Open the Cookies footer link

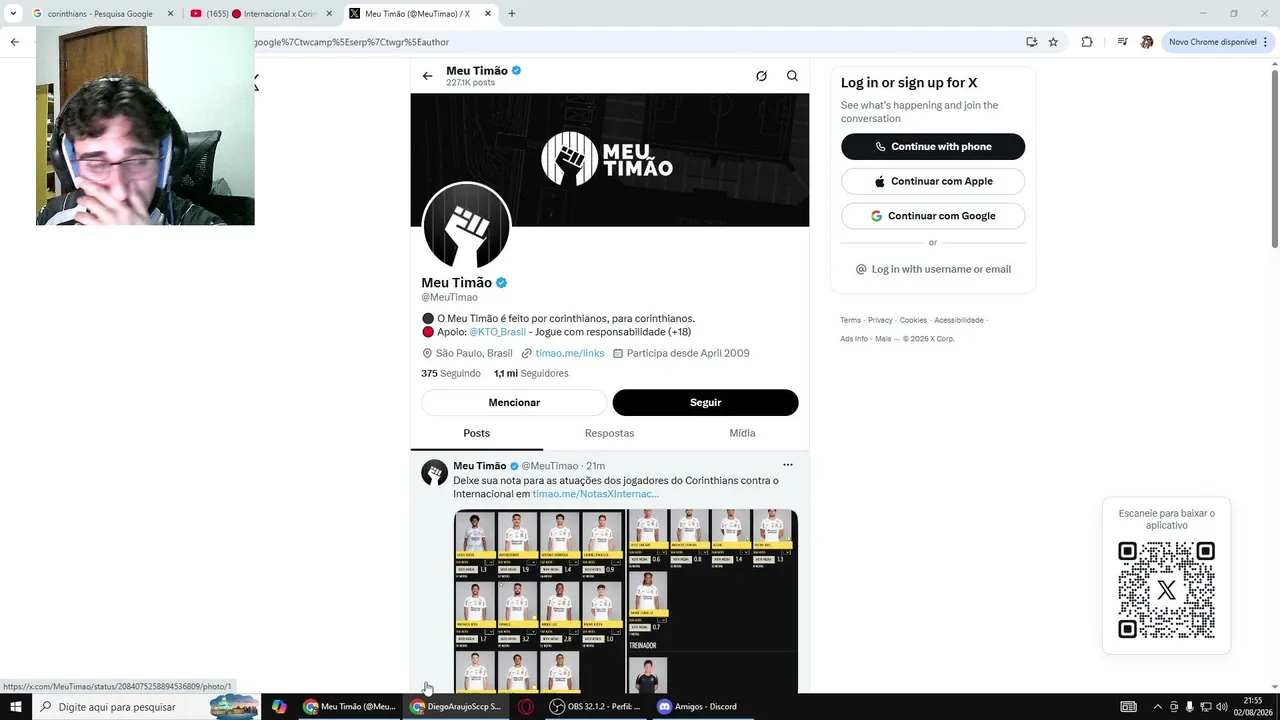[913, 320]
